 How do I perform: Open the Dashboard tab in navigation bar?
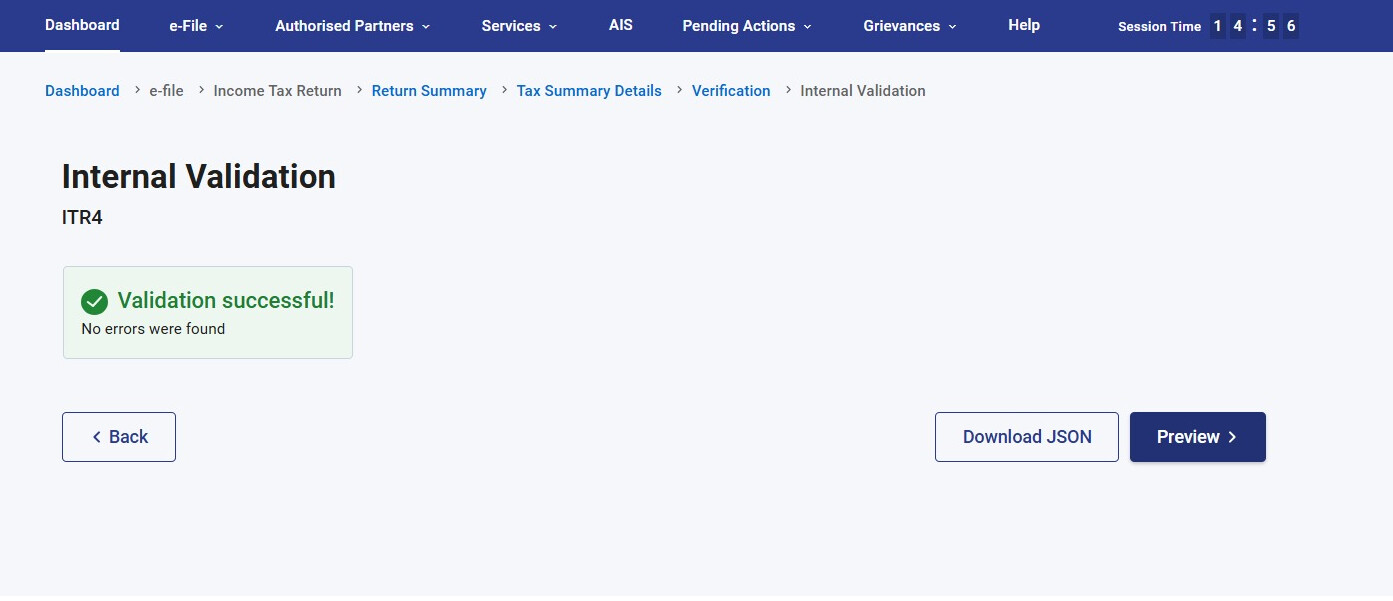(x=82, y=25)
